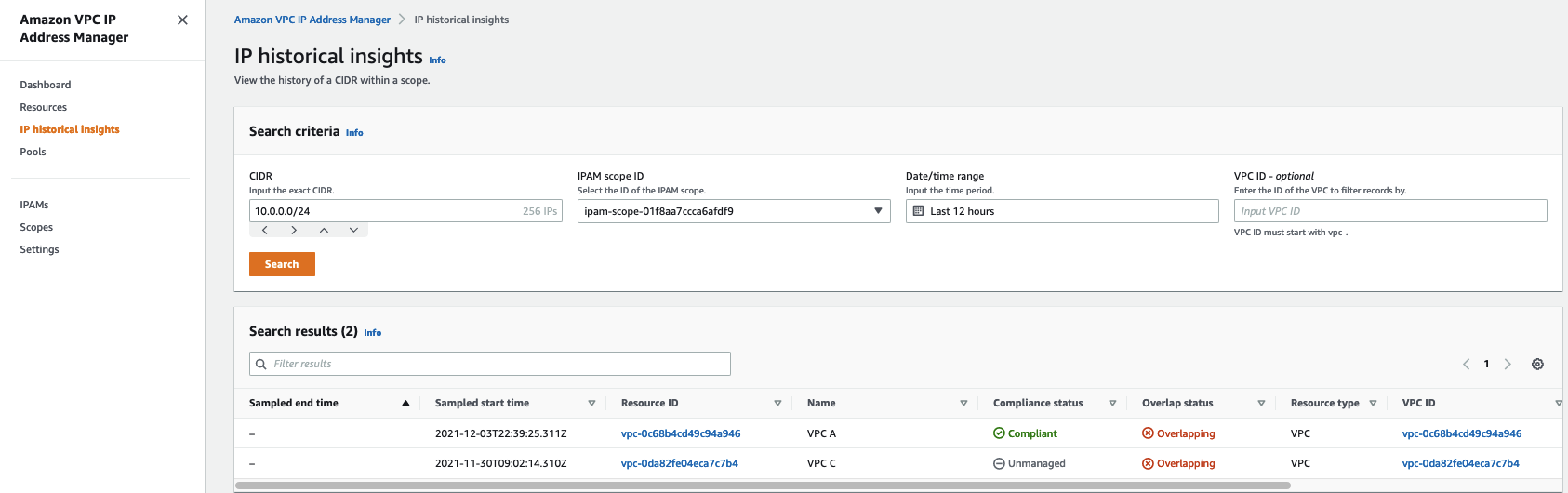Viewport: 1568px width, 493px height.
Task: Click the up arrow below CIDR field
Action: (324, 230)
